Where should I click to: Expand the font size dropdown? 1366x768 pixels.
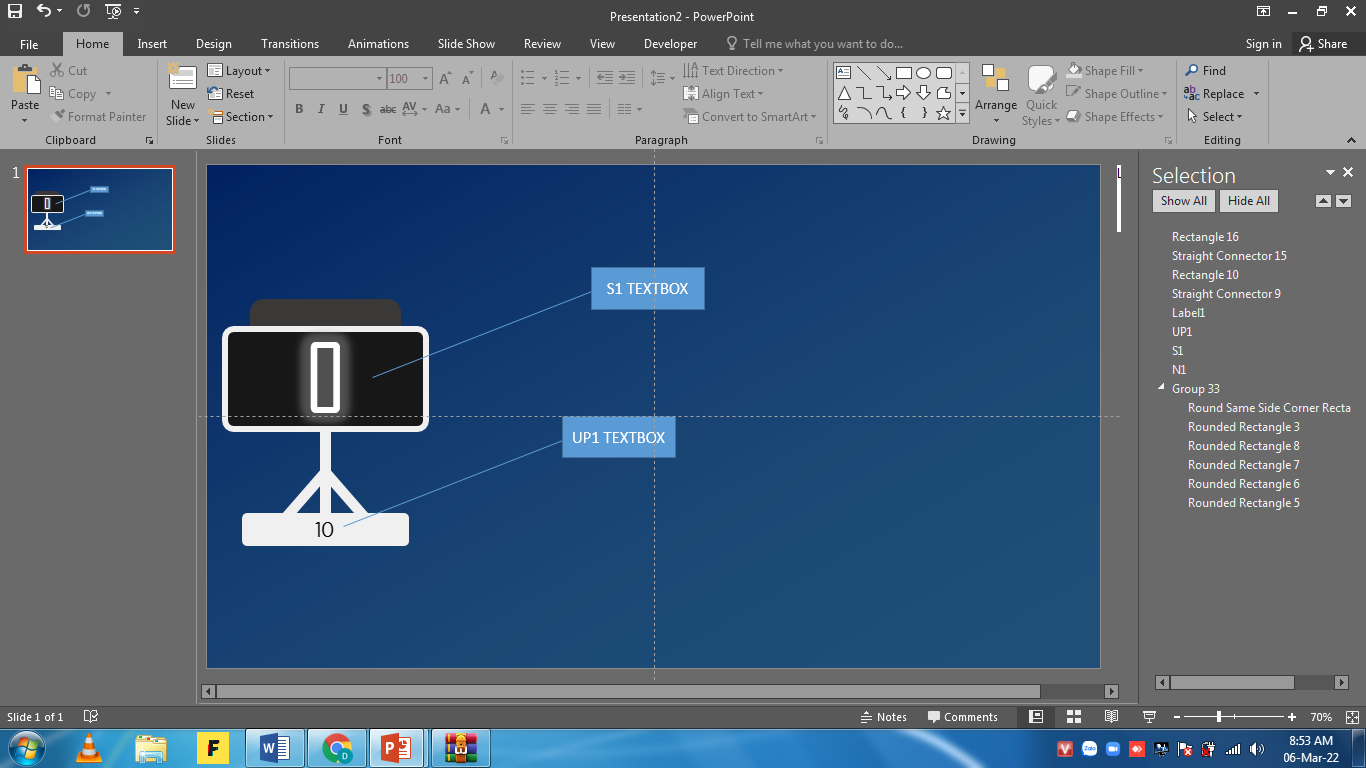(426, 78)
